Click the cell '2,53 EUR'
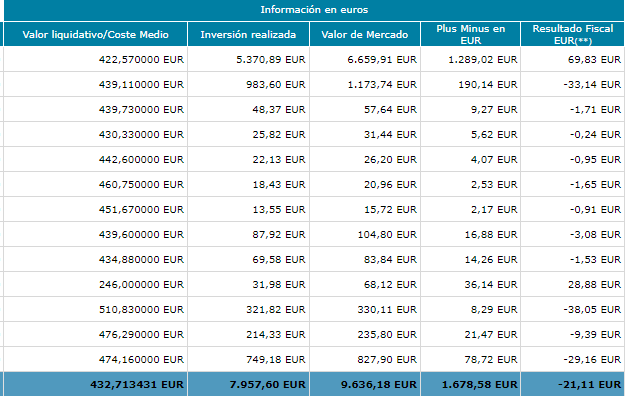 pos(470,184)
